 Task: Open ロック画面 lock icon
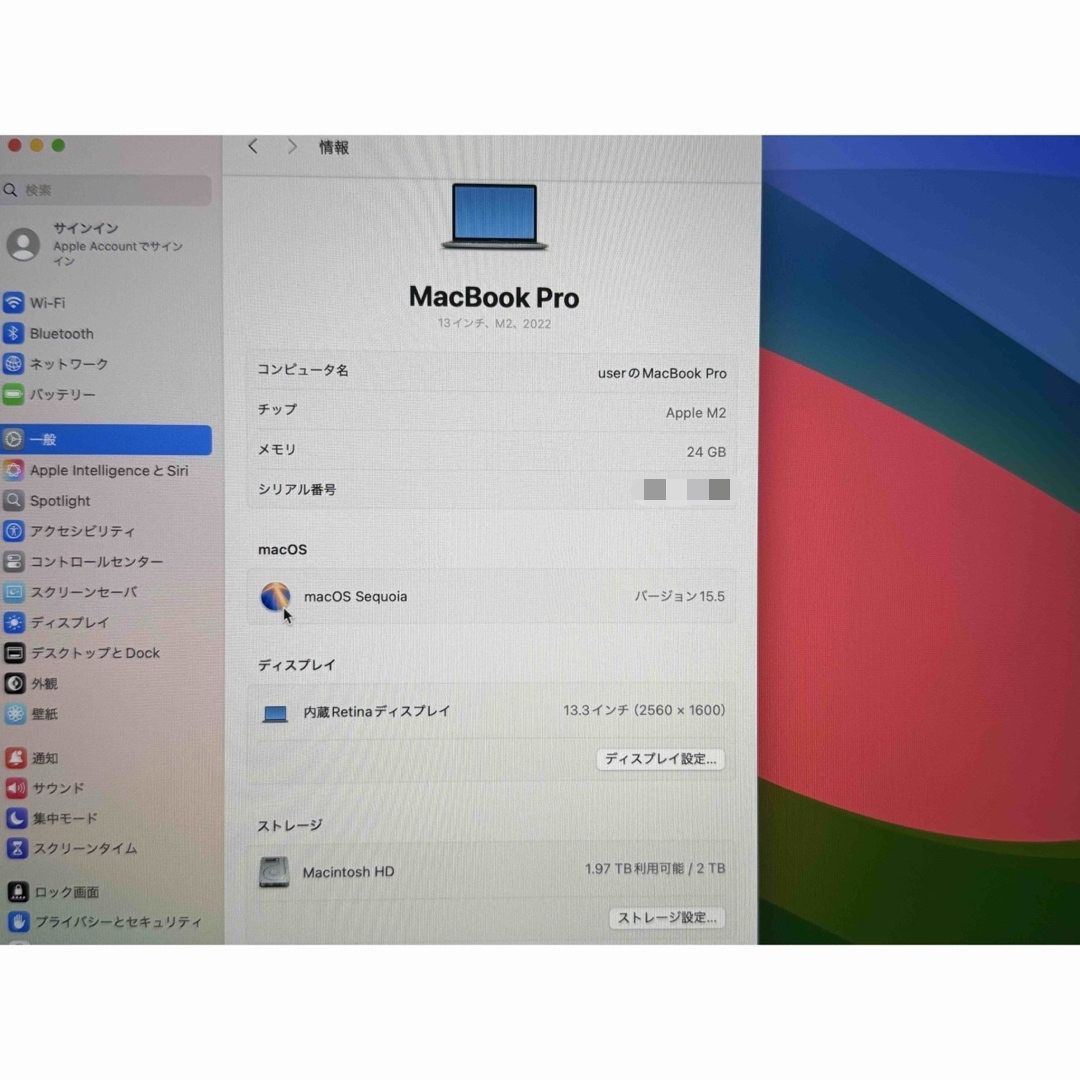click(18, 892)
